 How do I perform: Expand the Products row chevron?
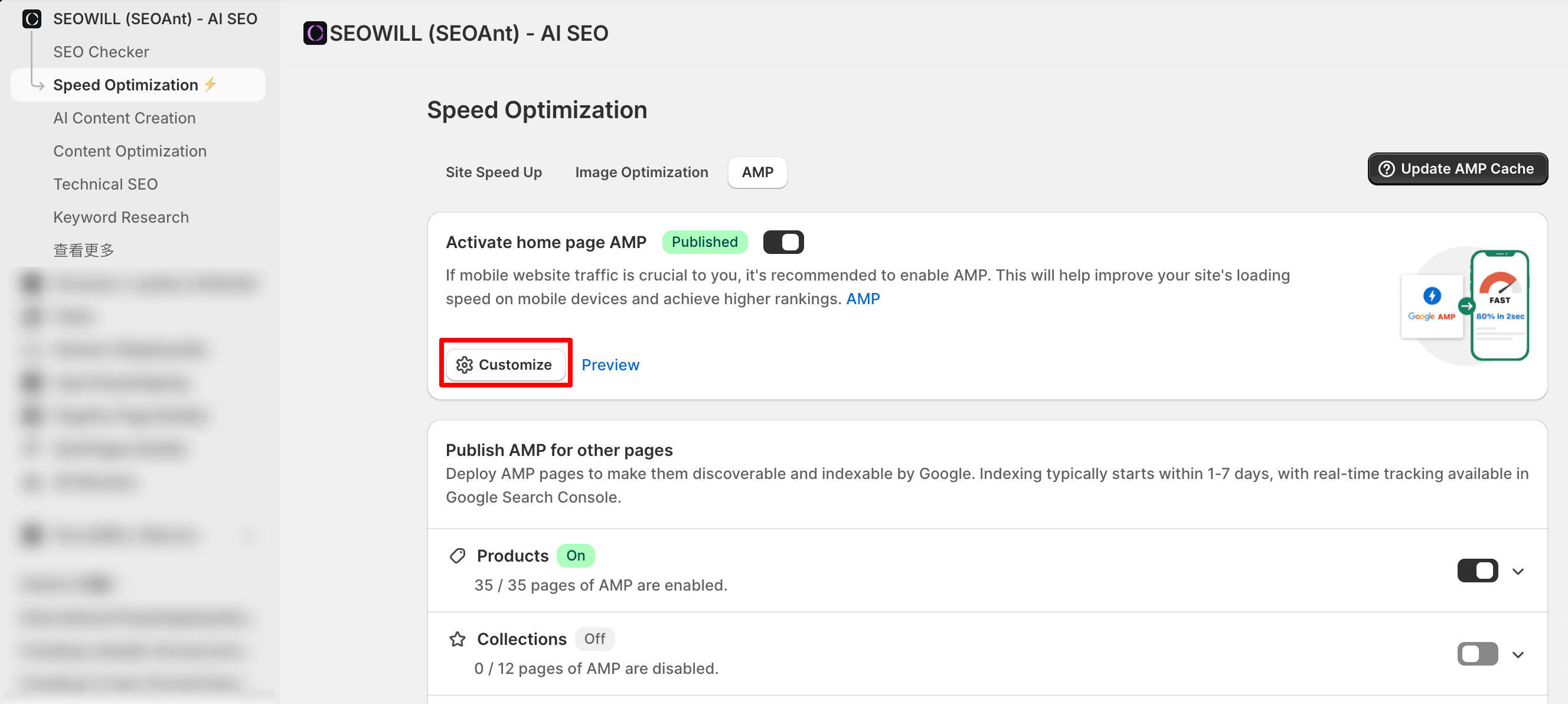pyautogui.click(x=1517, y=571)
